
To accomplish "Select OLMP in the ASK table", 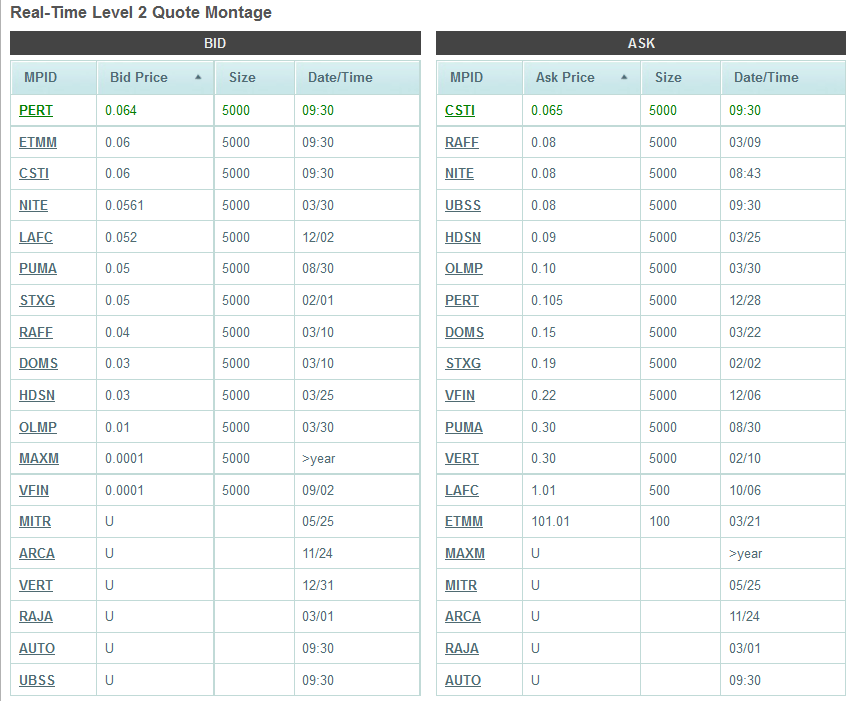I will click(464, 269).
